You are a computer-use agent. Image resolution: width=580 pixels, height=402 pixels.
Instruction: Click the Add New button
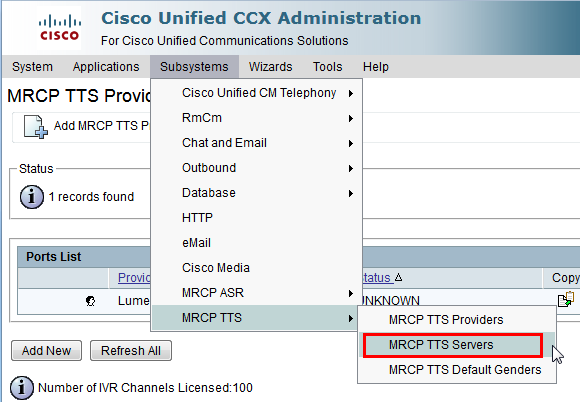(x=47, y=351)
